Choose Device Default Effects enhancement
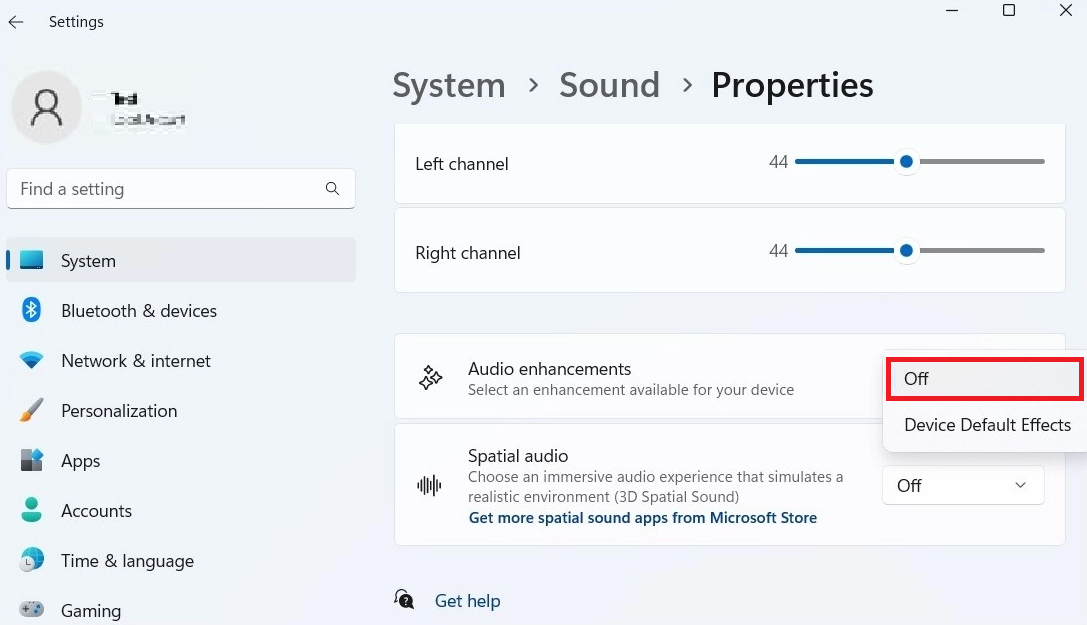 pyautogui.click(x=987, y=425)
